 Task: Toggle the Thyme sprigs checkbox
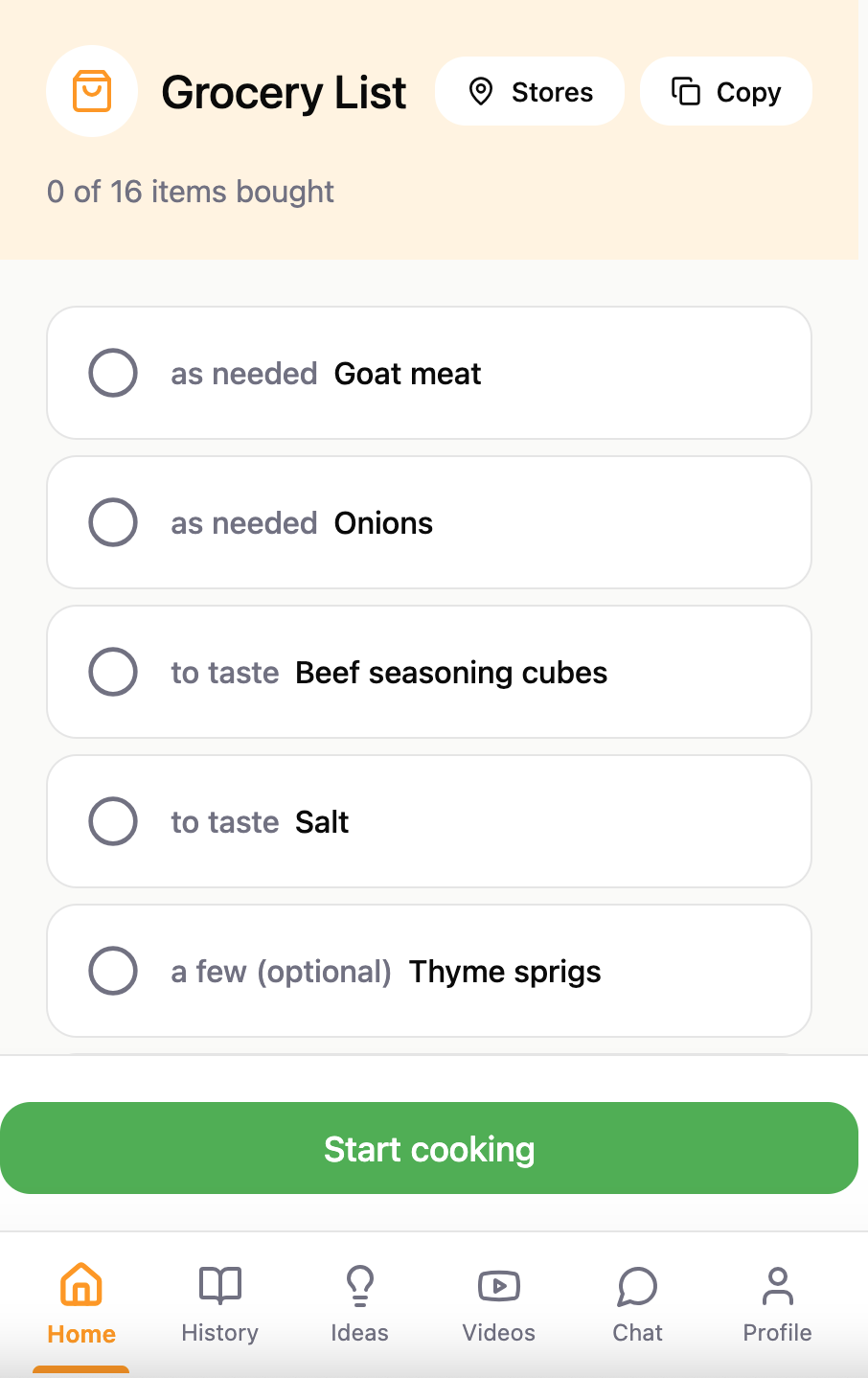(x=113, y=971)
